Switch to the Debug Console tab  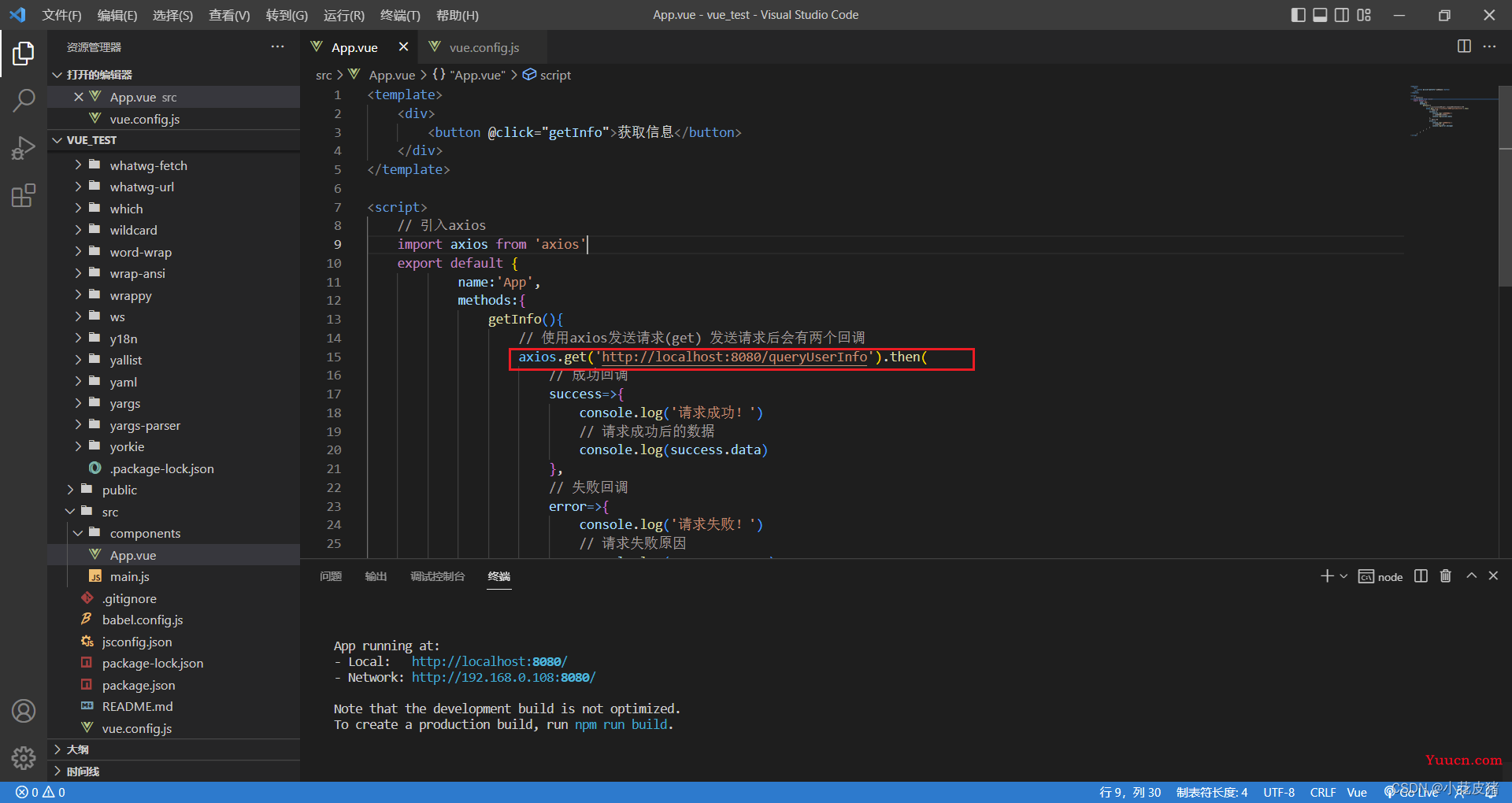coord(437,576)
